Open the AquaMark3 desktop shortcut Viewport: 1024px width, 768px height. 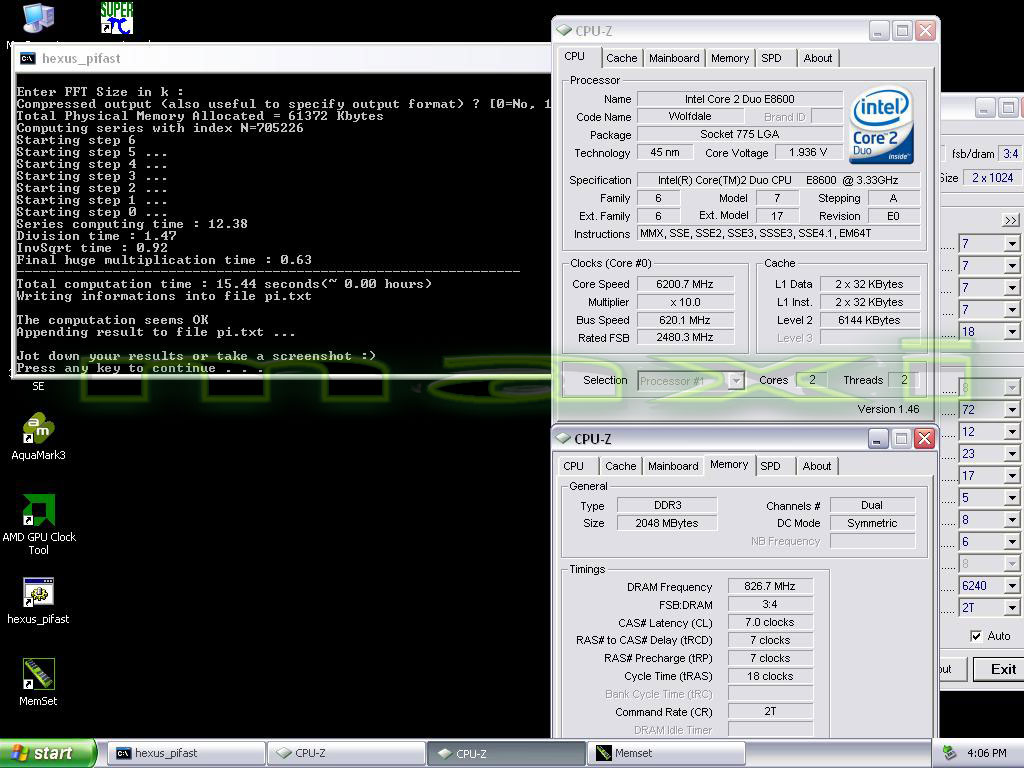(x=39, y=436)
